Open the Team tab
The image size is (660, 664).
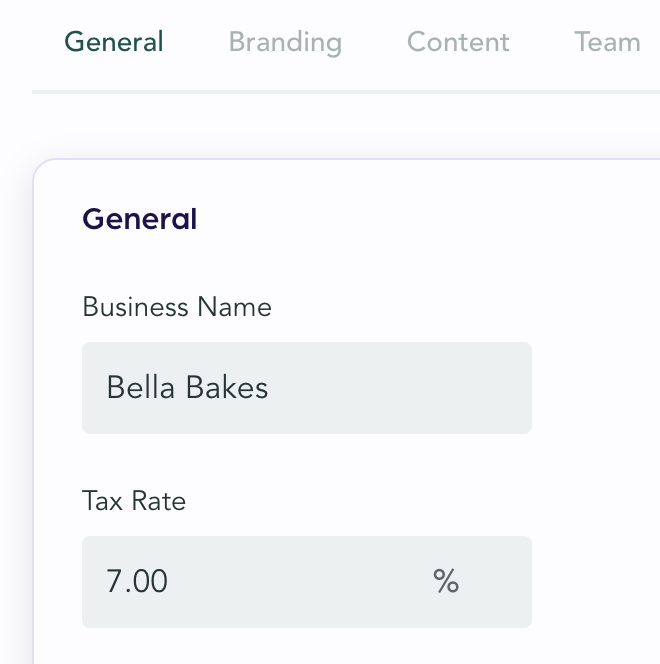[607, 42]
